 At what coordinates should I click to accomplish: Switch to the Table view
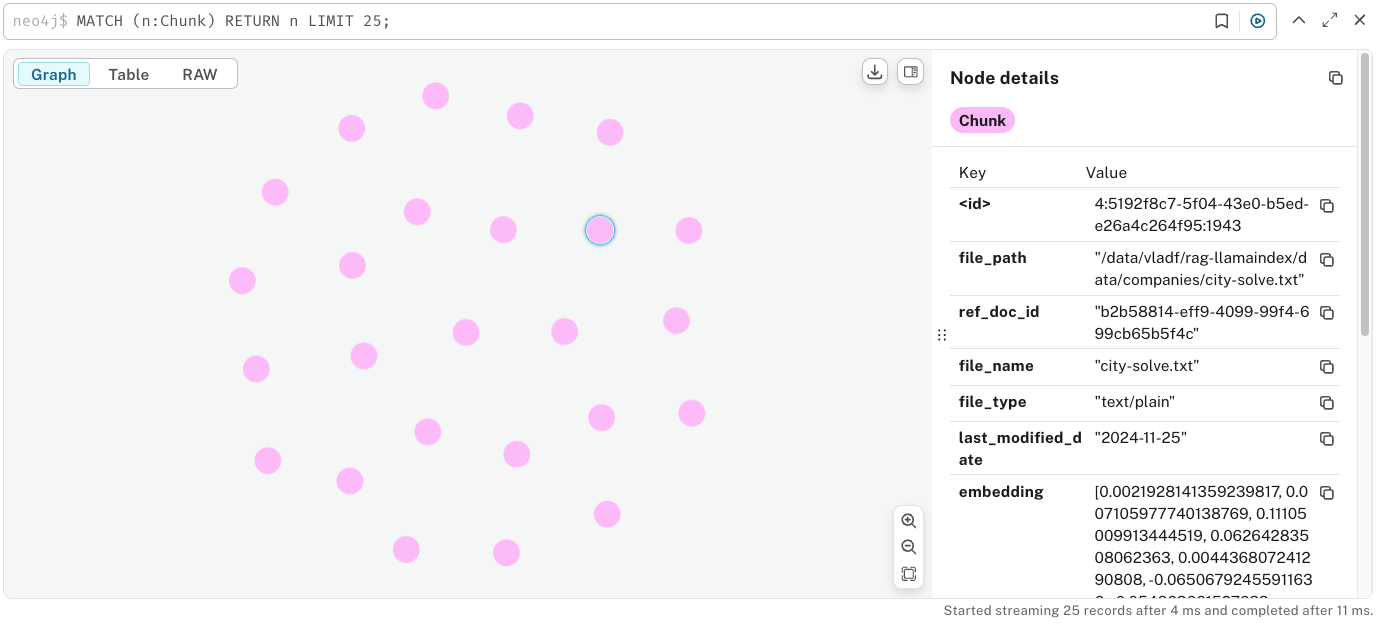click(129, 75)
